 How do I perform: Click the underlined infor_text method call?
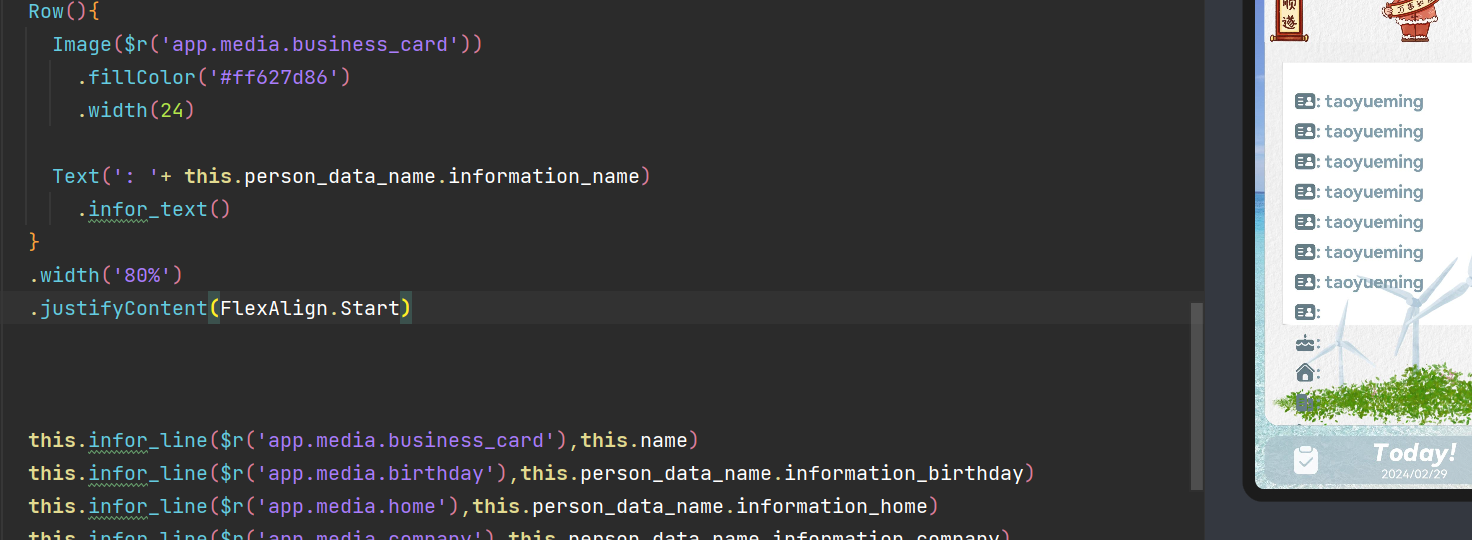148,209
